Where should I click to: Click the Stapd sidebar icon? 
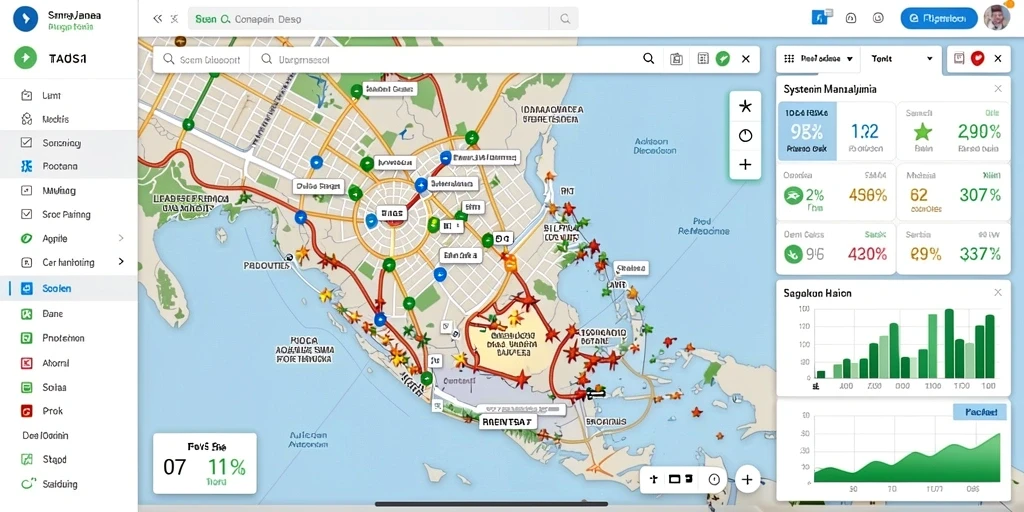pos(27,459)
